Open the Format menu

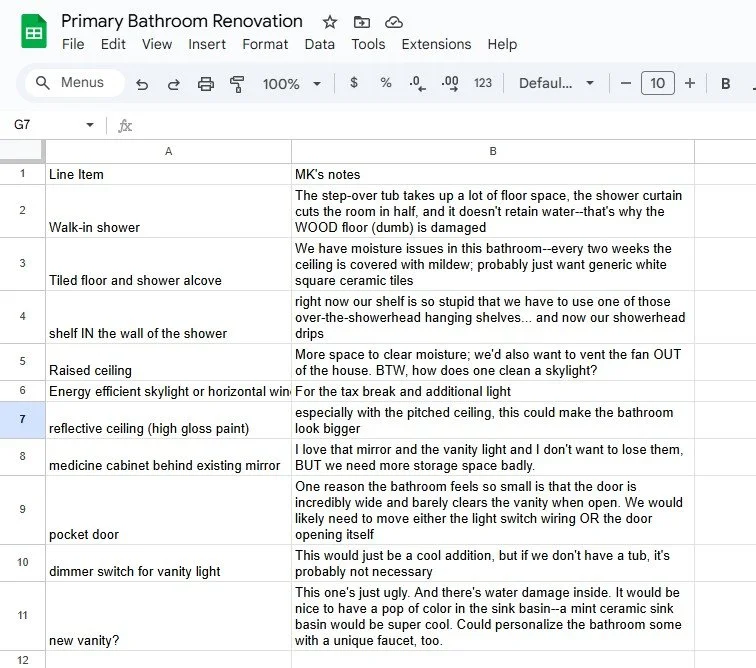[265, 44]
